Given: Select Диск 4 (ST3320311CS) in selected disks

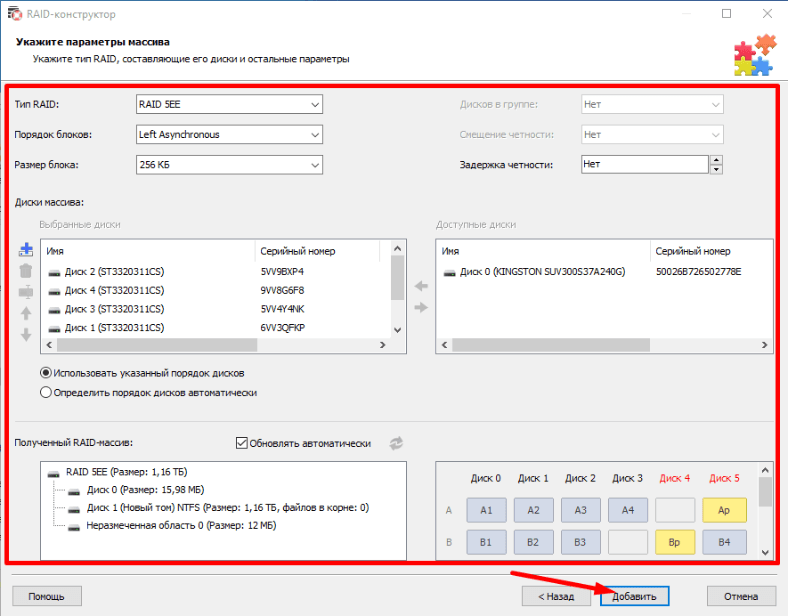Looking at the screenshot, I should point(113,290).
